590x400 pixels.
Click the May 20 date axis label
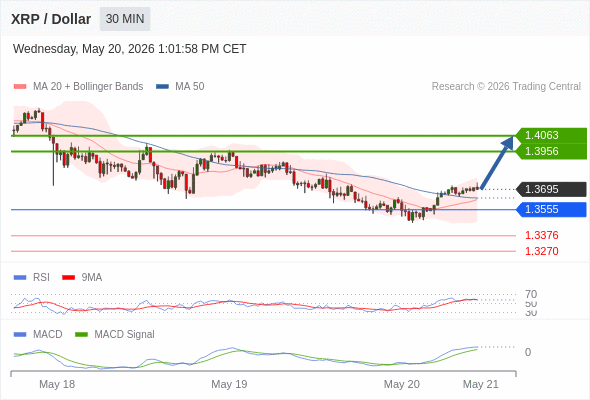click(401, 384)
